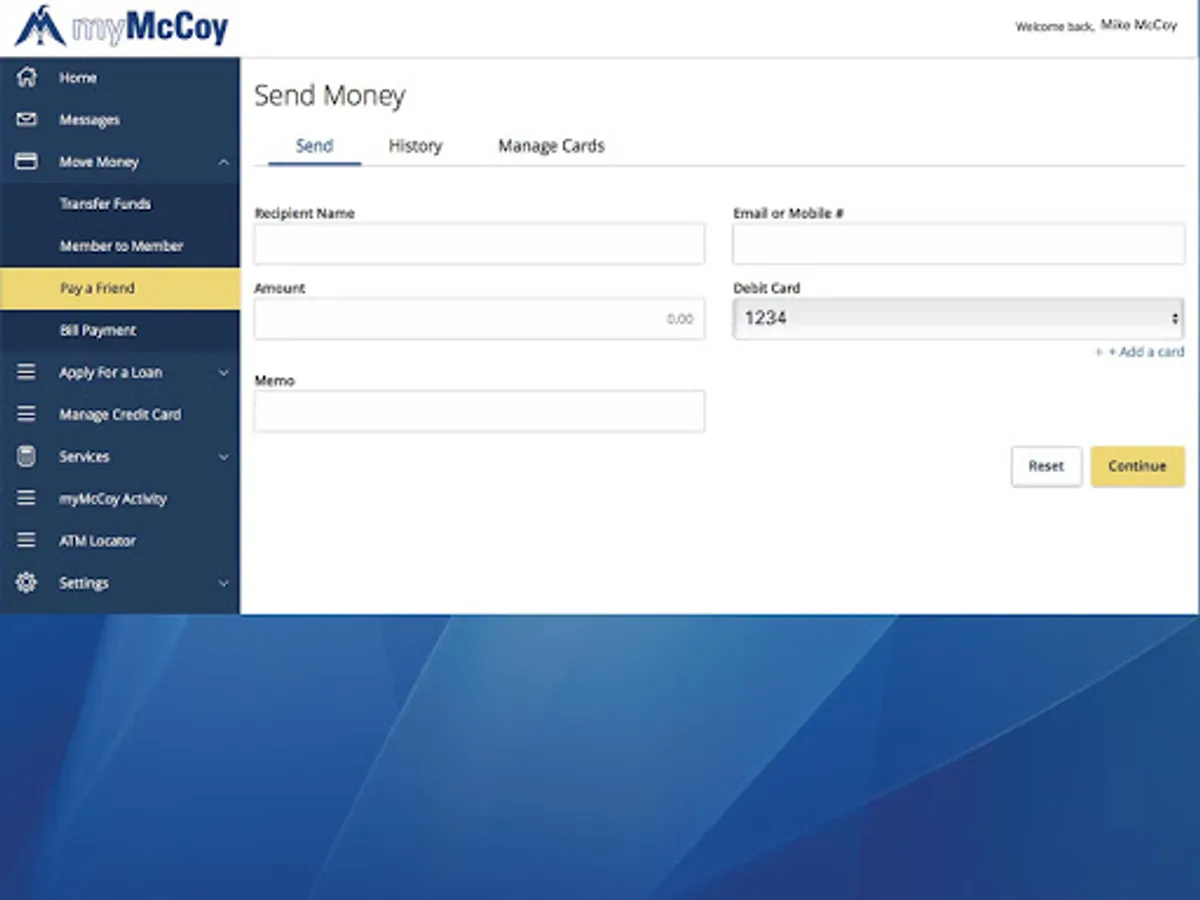Open Manage Credit Card page
The height and width of the screenshot is (900, 1200).
pos(120,414)
